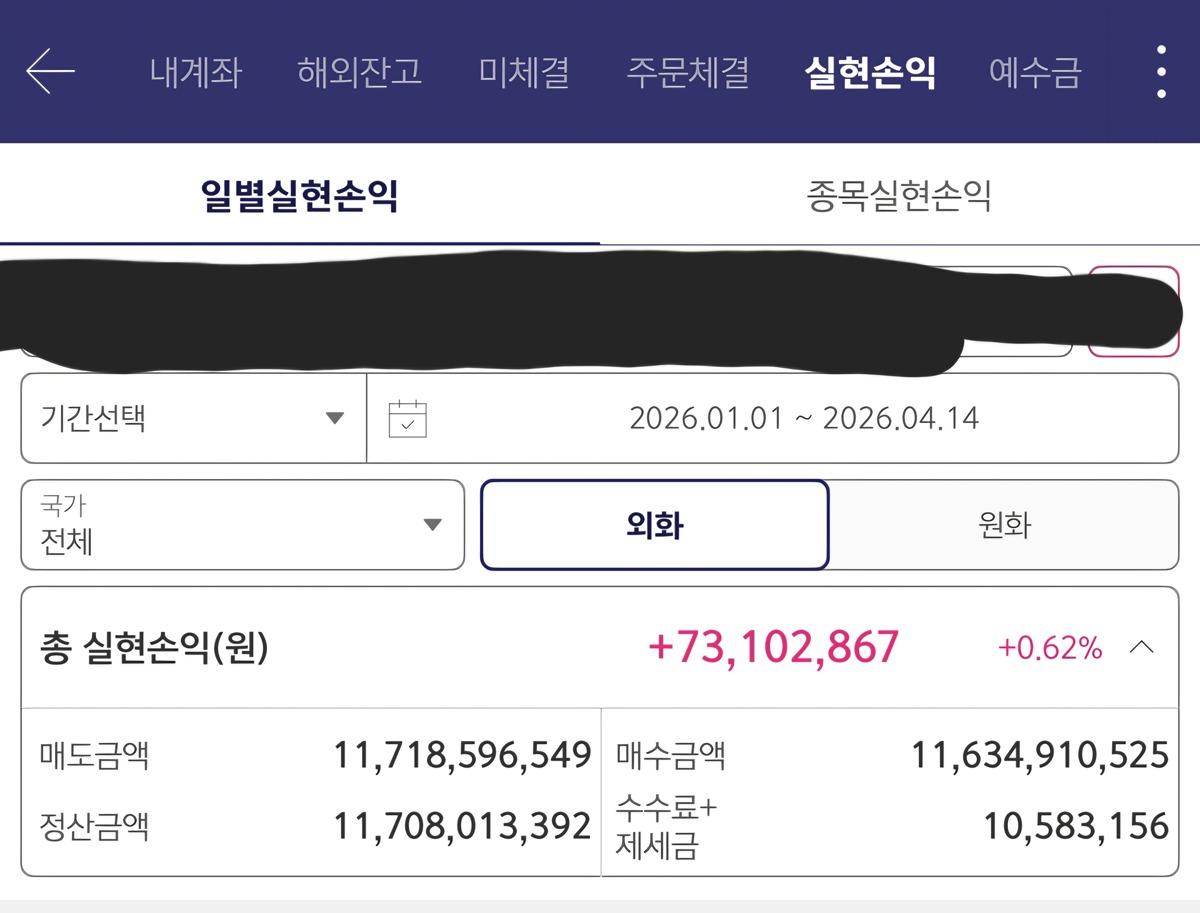Viewport: 1200px width, 913px height.
Task: Open the 국가 country dropdown
Action: click(242, 525)
